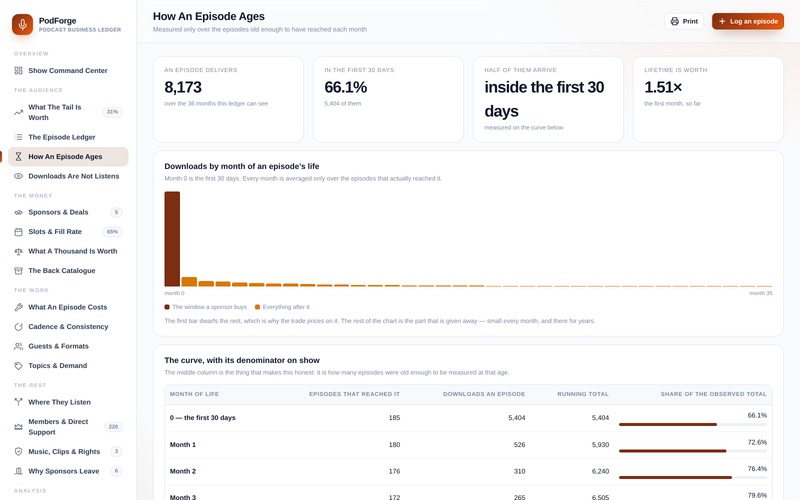Click the 1.51× lifetime worth value
This screenshot has height=500, width=800.
[x=663, y=87]
